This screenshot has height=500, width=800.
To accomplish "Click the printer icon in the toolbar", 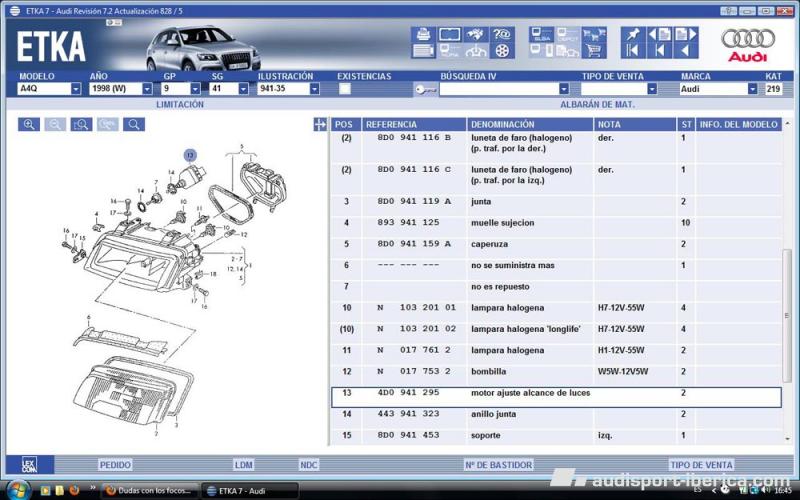I will pyautogui.click(x=423, y=35).
